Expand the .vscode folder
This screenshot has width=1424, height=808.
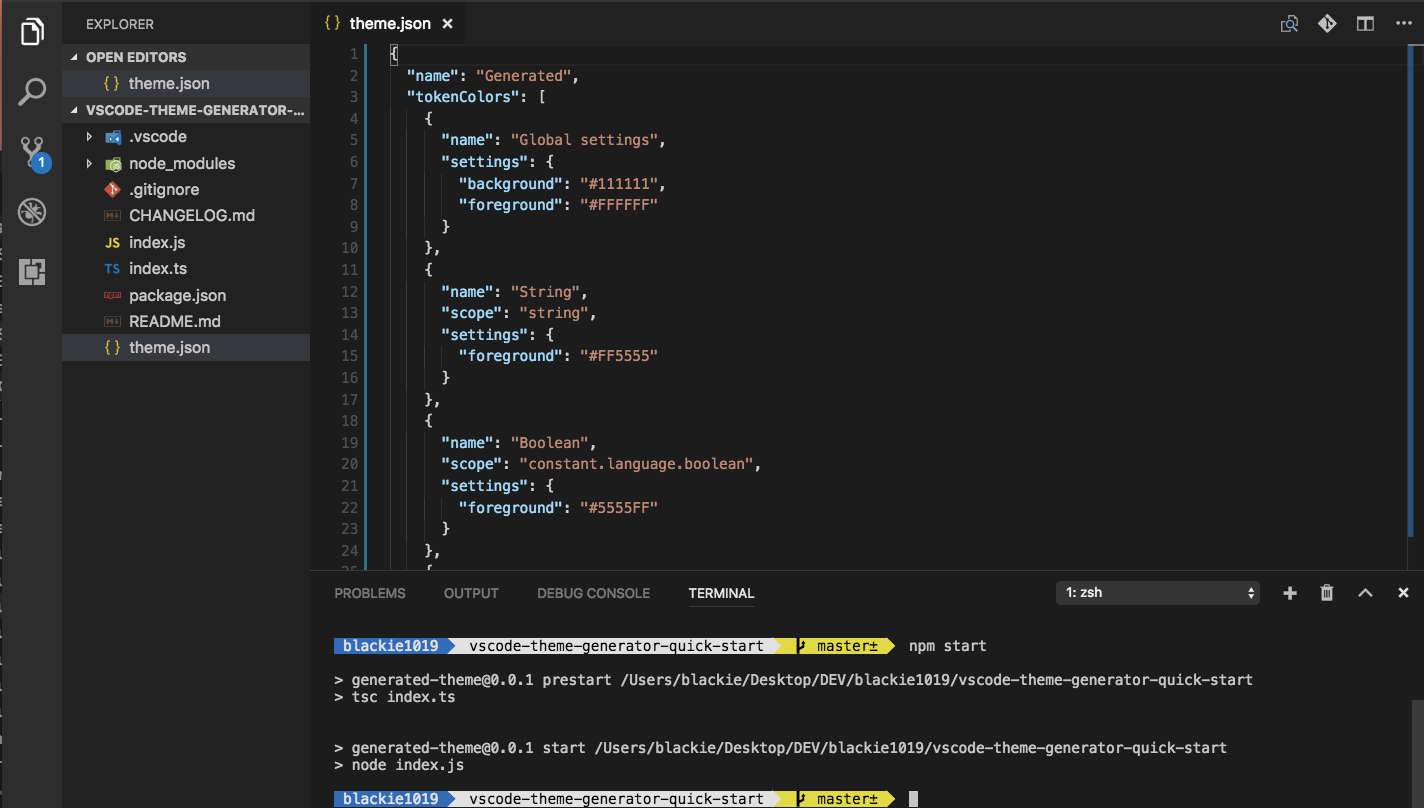(89, 137)
